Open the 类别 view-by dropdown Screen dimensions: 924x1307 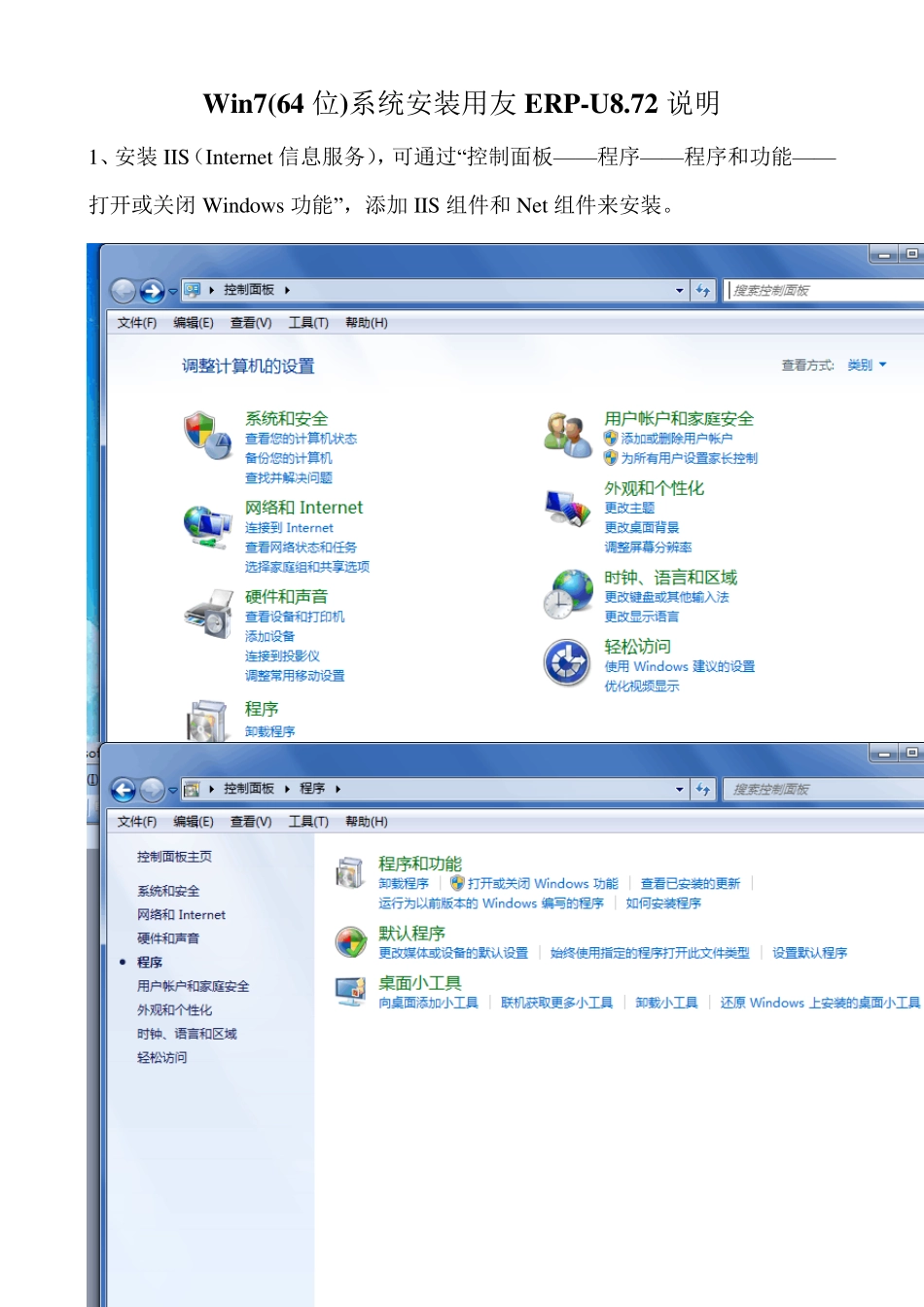(x=867, y=366)
